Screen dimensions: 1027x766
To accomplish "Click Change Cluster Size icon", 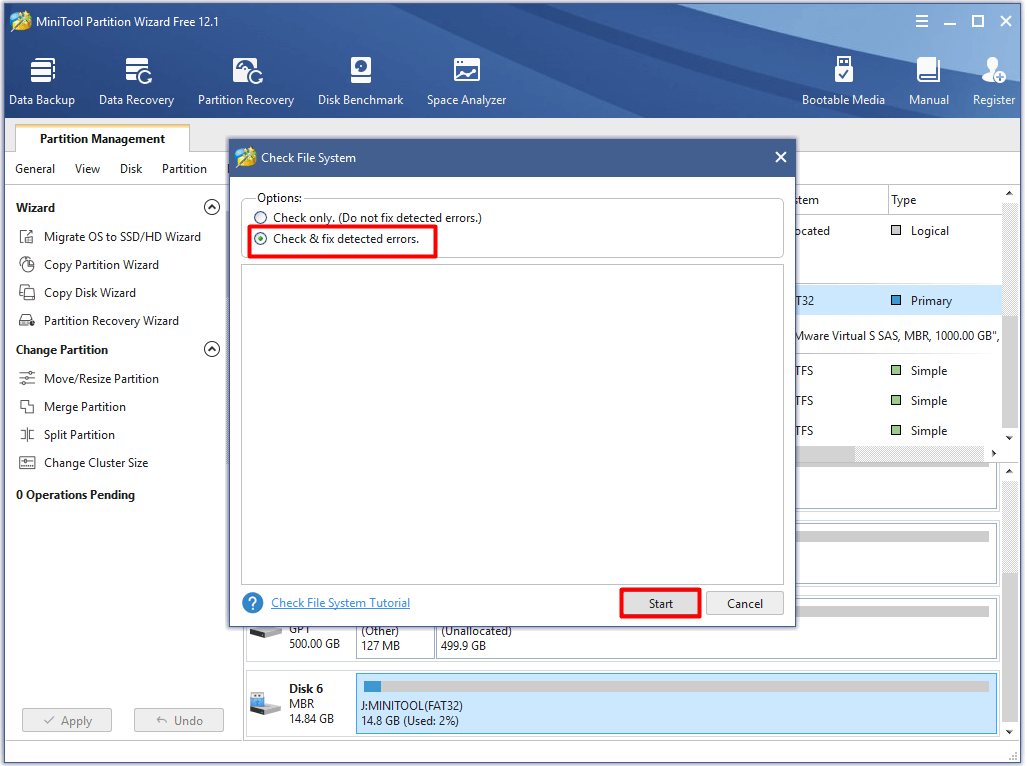I will click(27, 463).
